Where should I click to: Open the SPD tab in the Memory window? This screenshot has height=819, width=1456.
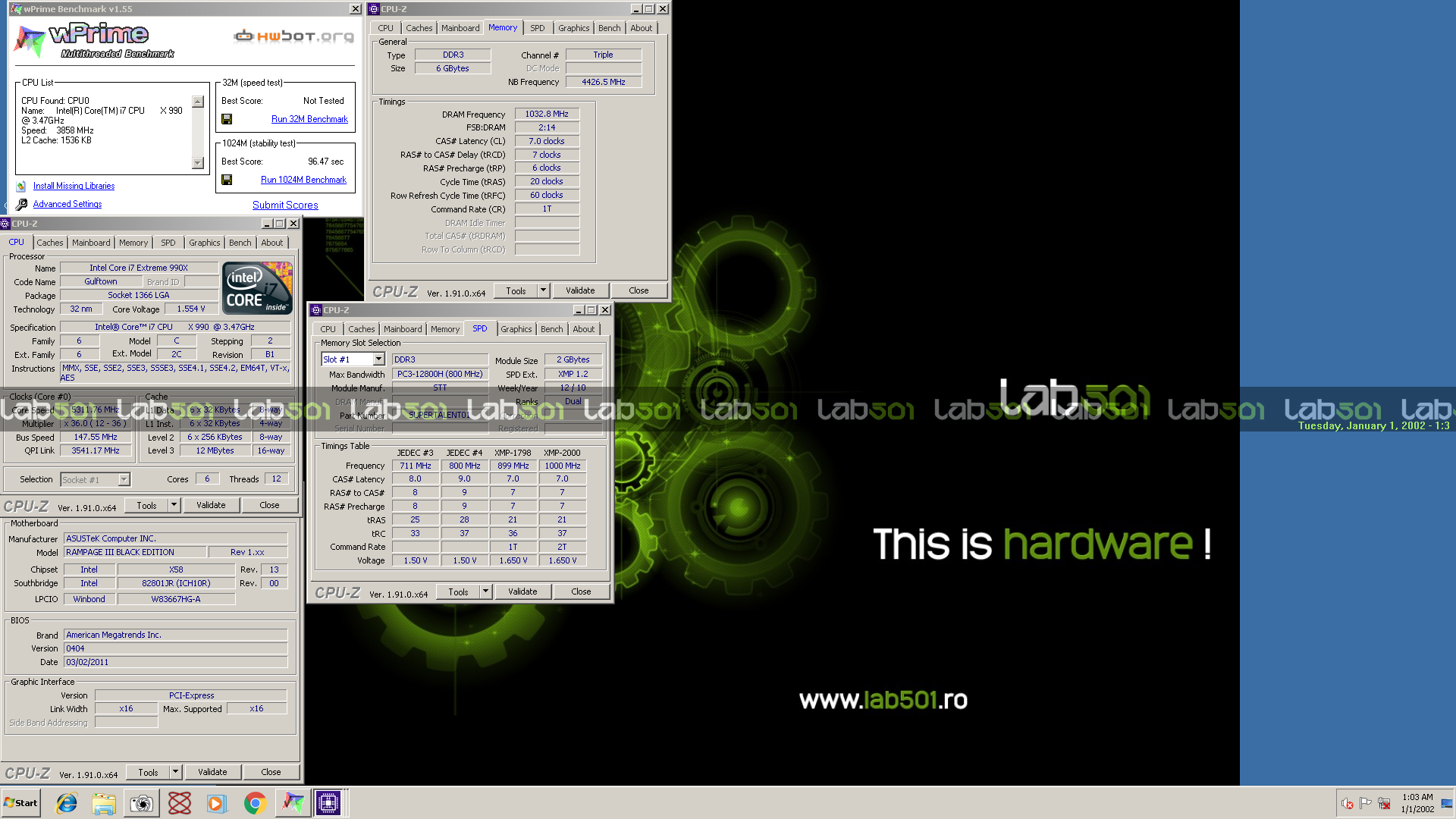pyautogui.click(x=537, y=28)
